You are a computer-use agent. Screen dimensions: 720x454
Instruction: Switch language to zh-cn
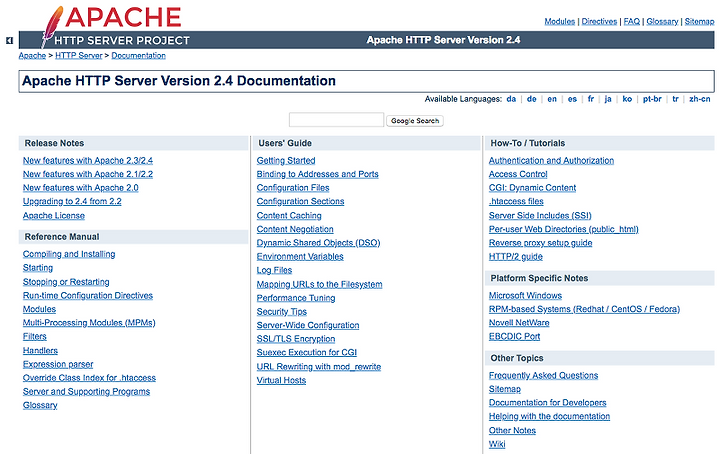(700, 99)
